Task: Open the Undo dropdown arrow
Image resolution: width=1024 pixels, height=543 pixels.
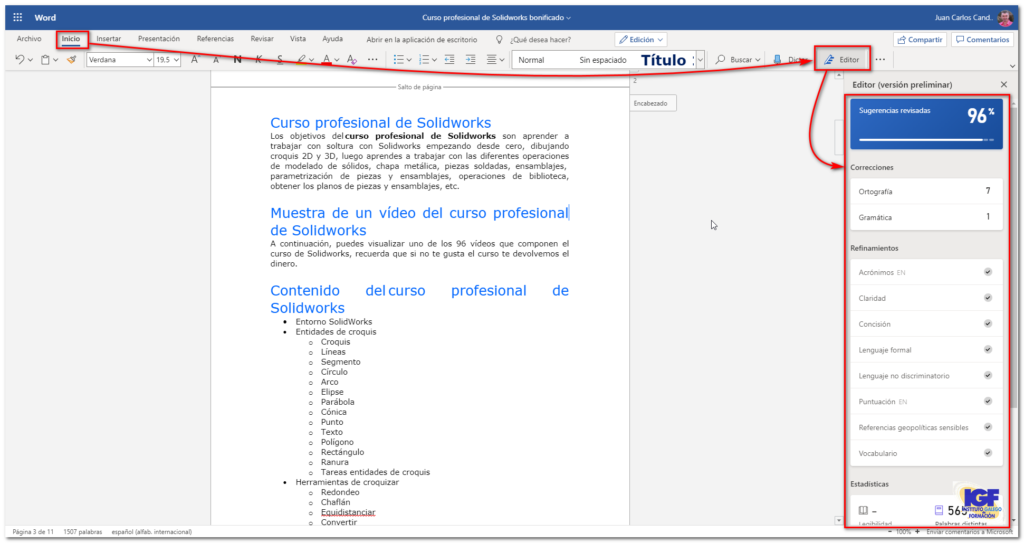Action: coord(30,60)
